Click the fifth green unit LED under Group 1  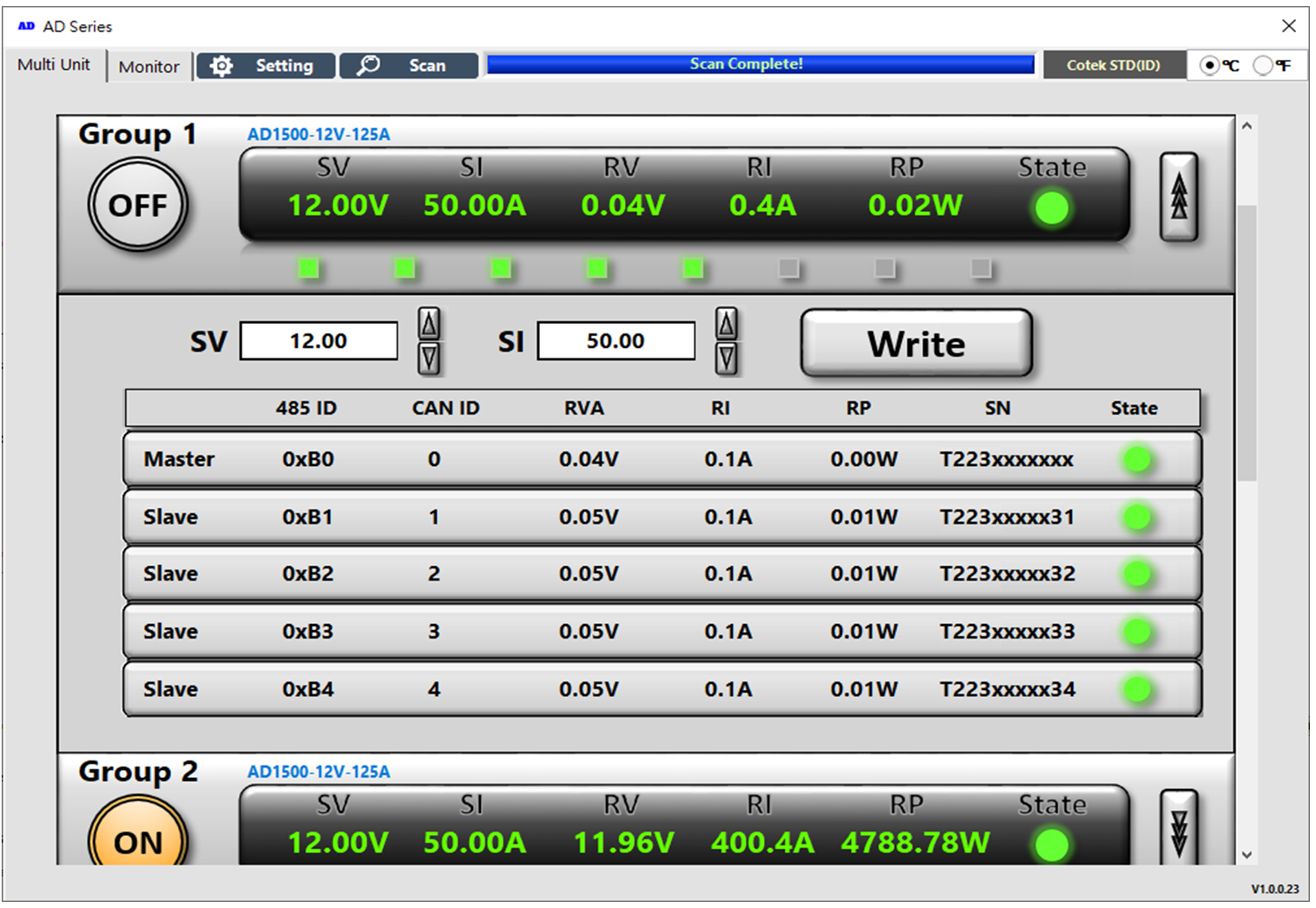tap(693, 267)
